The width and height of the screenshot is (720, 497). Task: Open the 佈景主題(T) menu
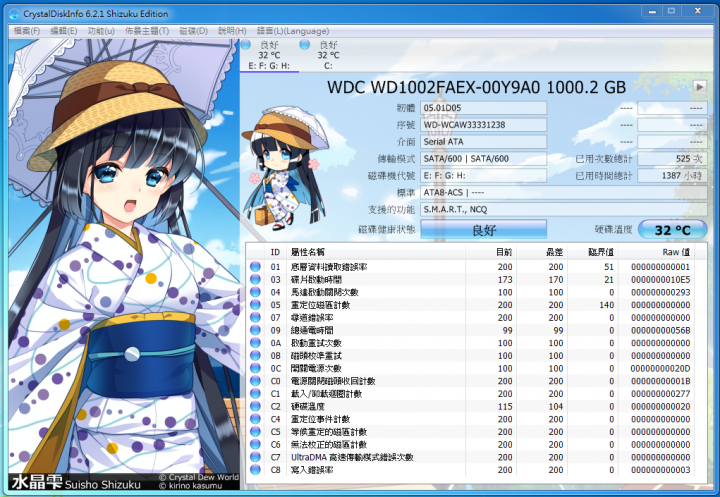point(147,31)
